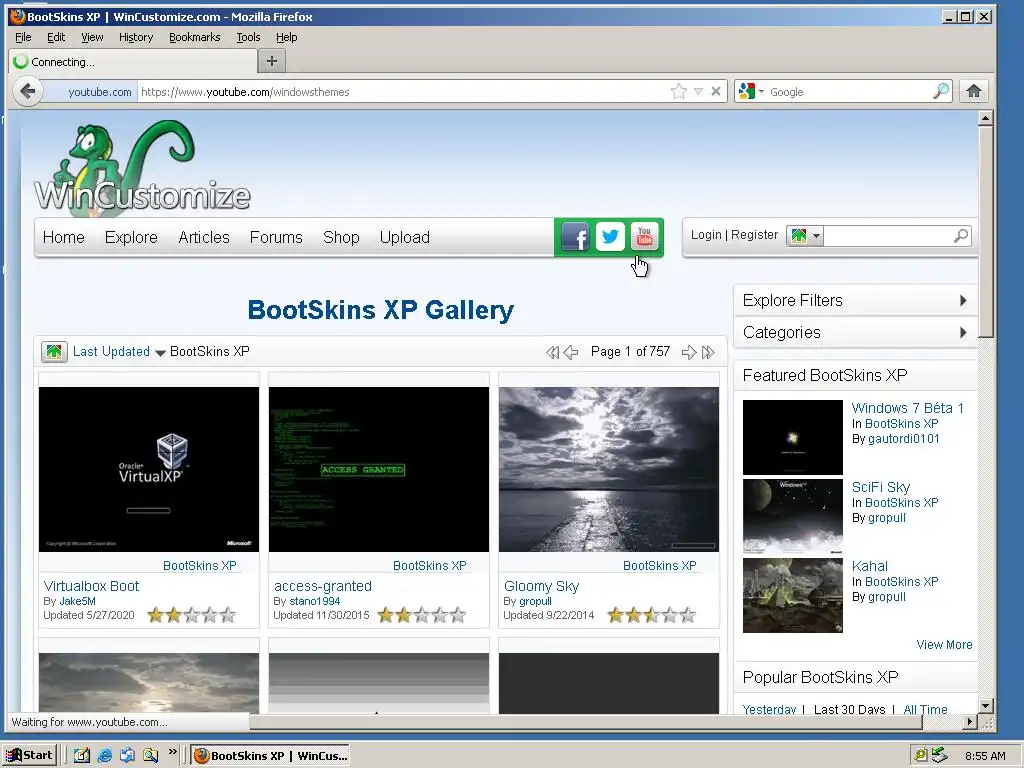Open the Explore nav link
1024x768 pixels.
131,237
